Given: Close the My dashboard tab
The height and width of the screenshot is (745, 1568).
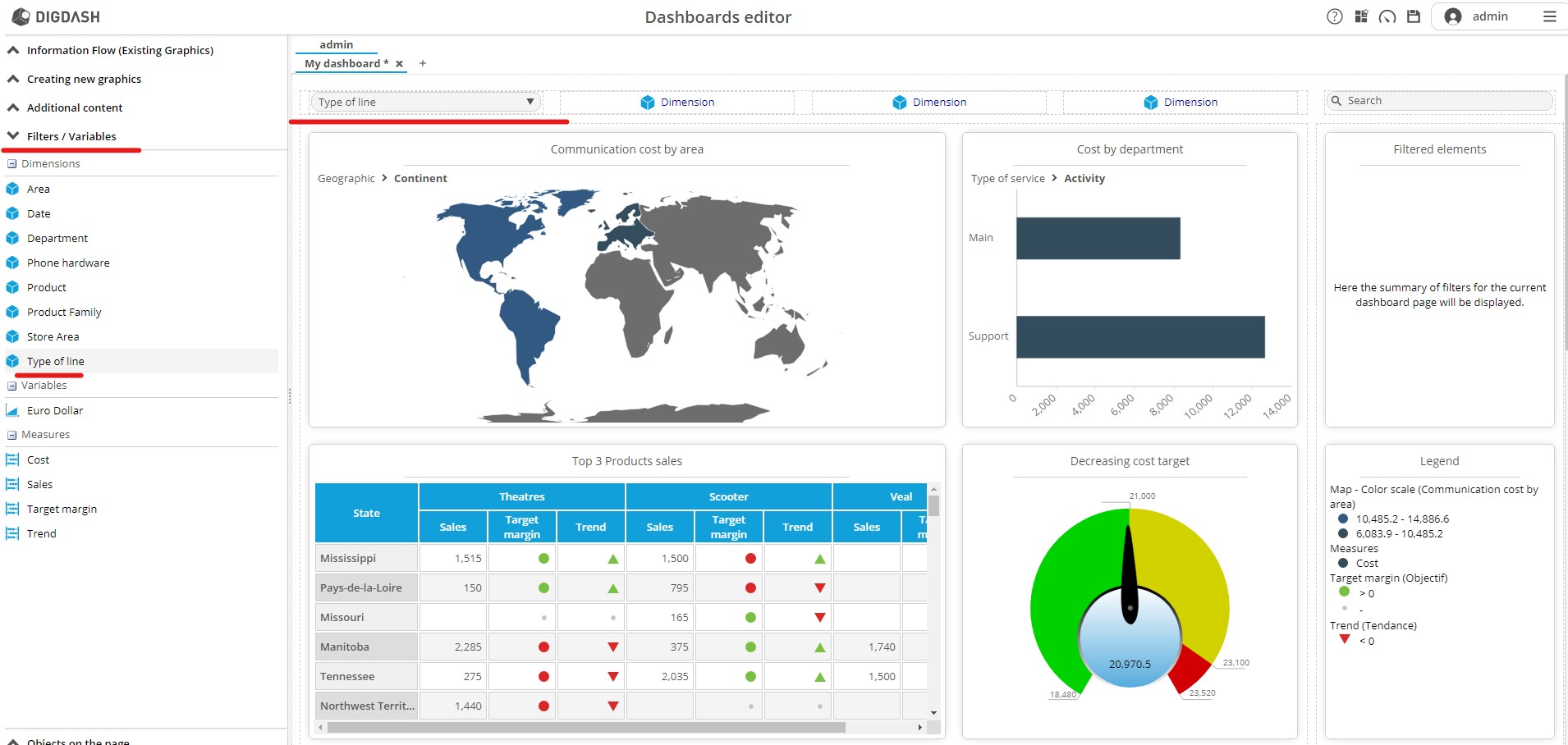Looking at the screenshot, I should point(400,64).
